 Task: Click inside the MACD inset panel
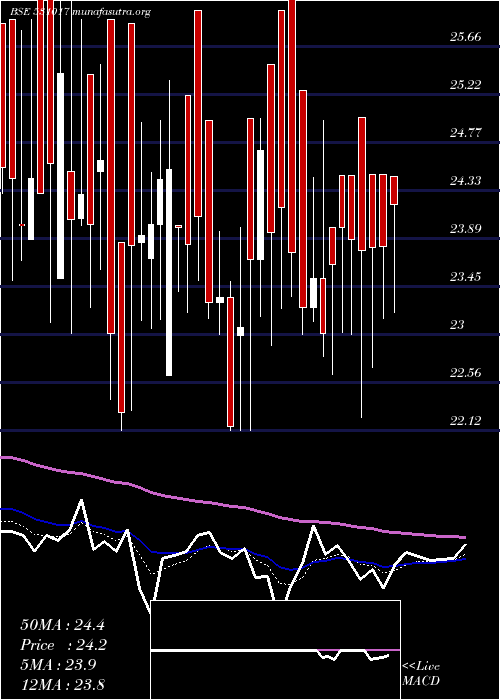point(275,650)
